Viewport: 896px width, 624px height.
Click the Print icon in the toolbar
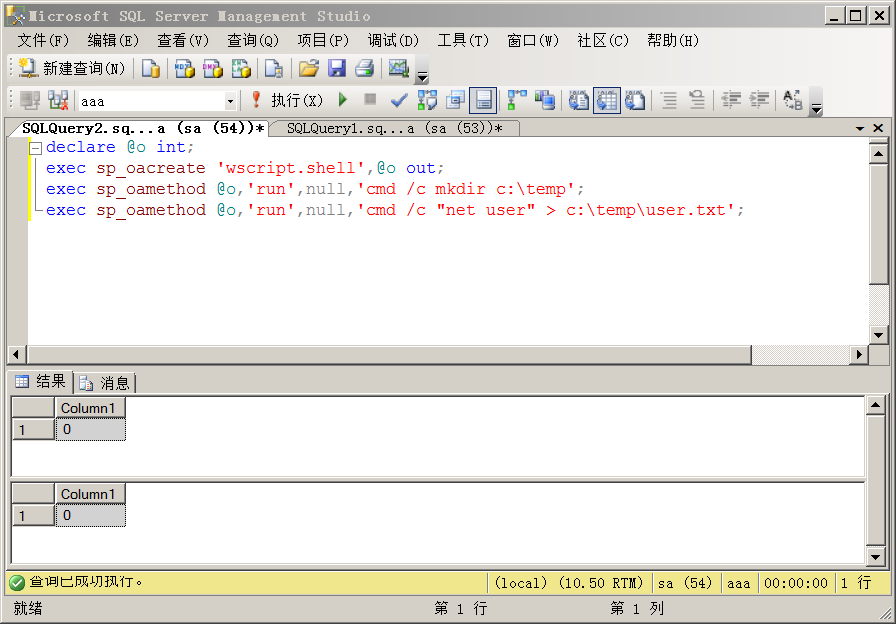[x=365, y=69]
